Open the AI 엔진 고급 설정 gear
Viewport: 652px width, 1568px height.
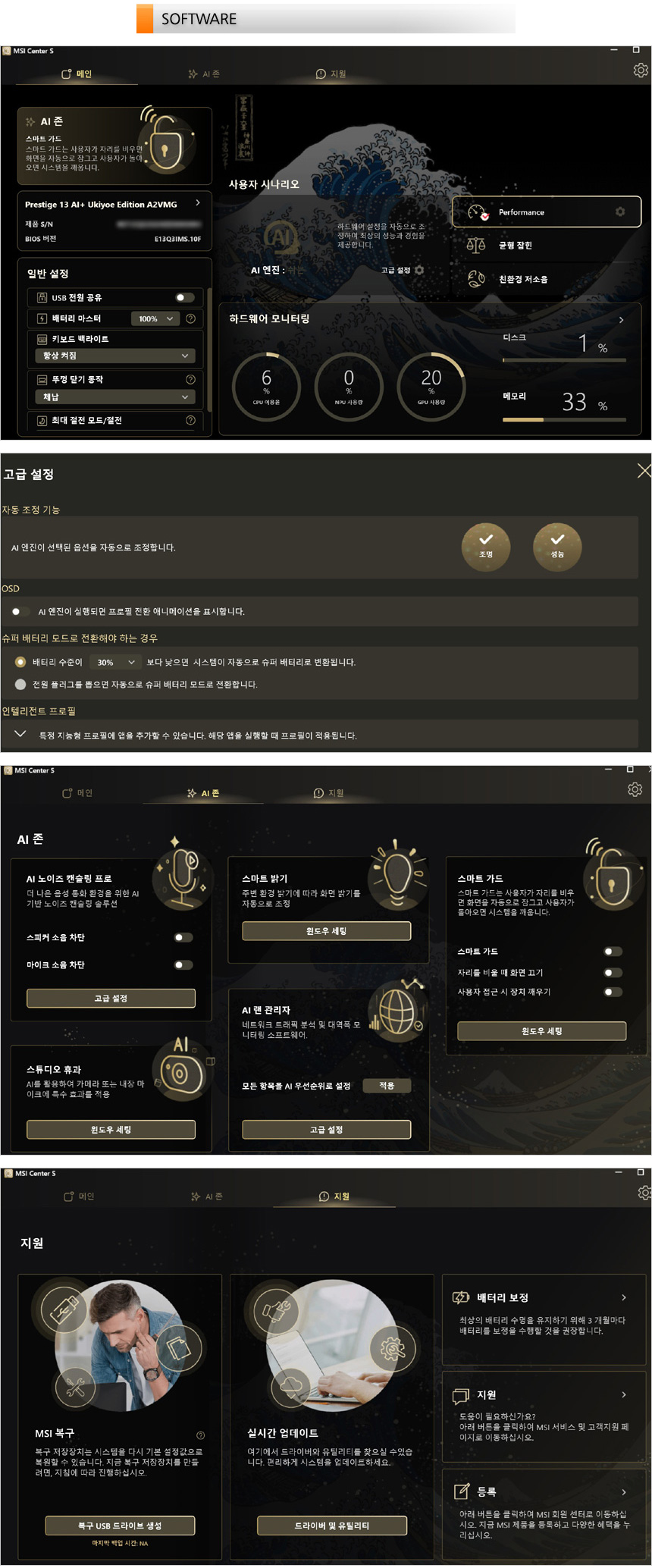(x=419, y=270)
